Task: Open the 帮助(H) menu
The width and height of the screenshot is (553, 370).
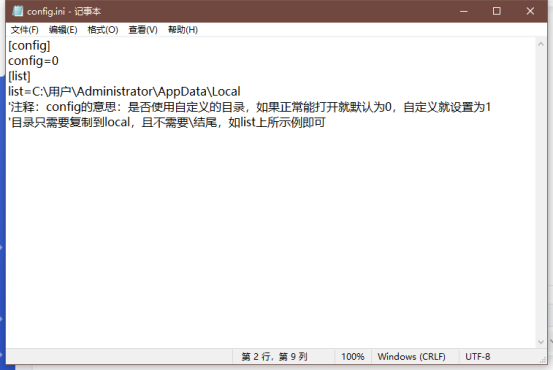Action: pyautogui.click(x=183, y=30)
